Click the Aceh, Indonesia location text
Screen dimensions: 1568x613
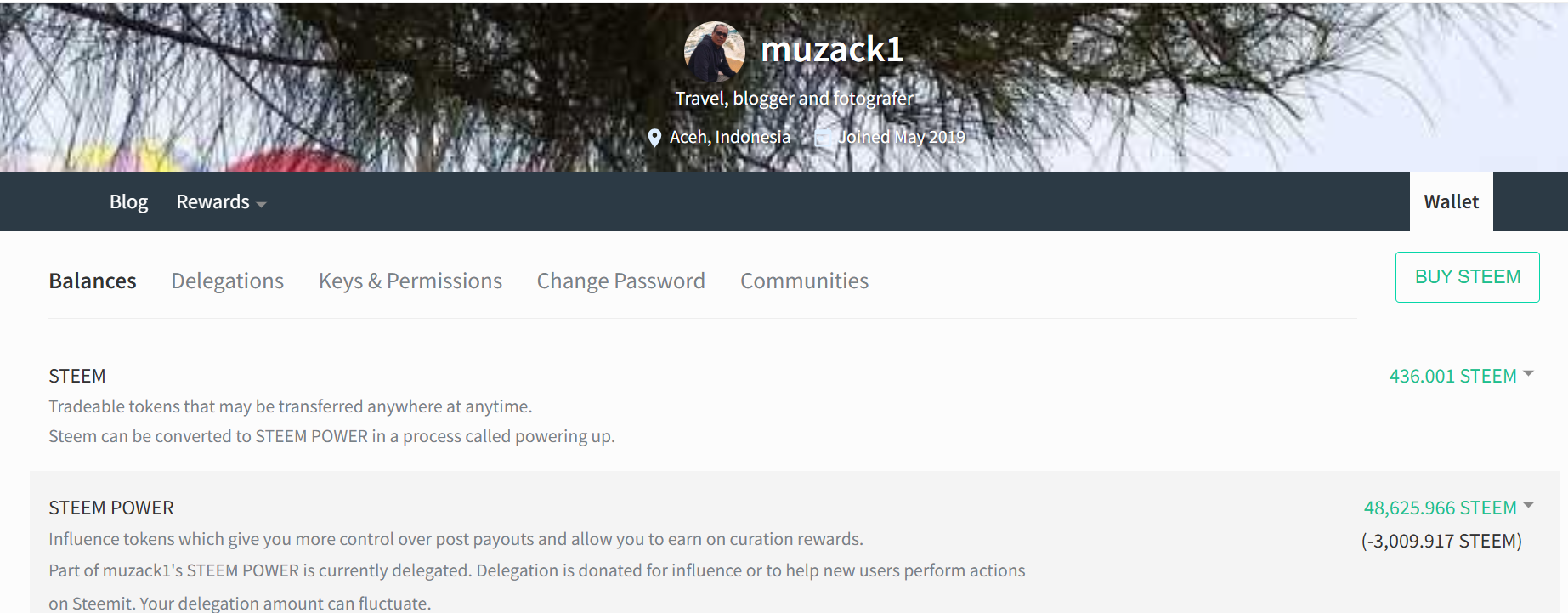coord(729,137)
